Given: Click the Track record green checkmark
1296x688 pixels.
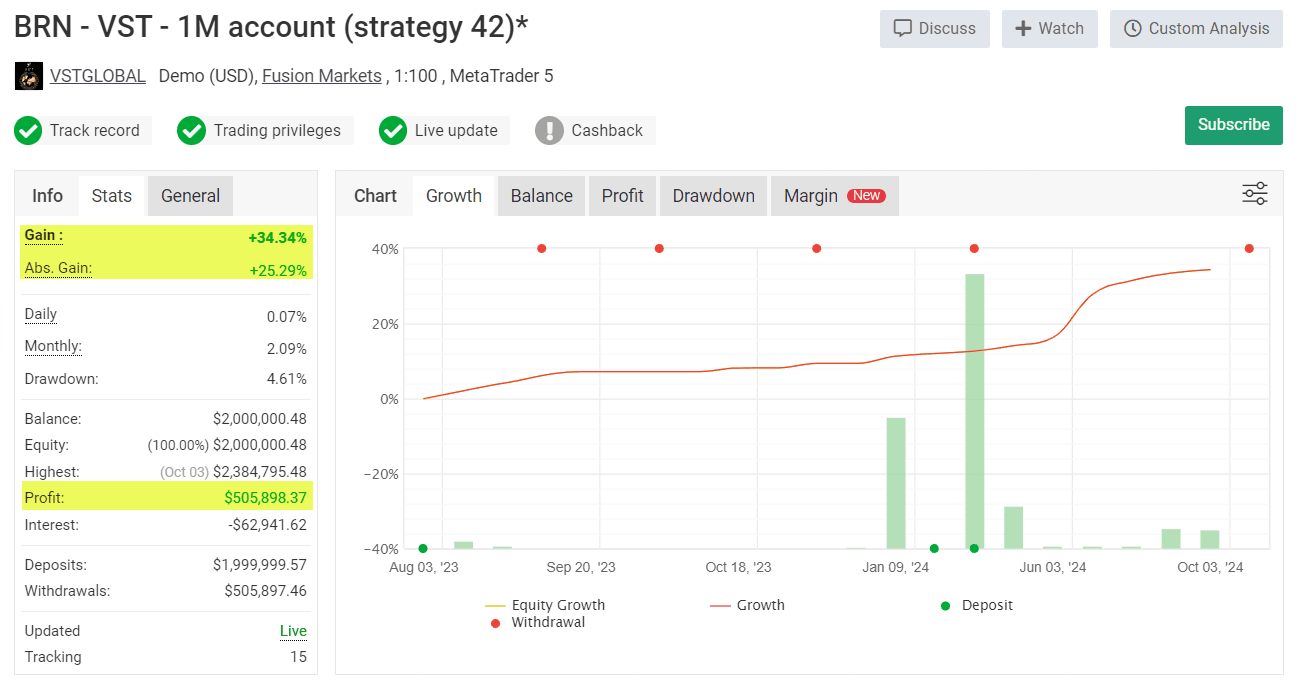Looking at the screenshot, I should click(28, 131).
